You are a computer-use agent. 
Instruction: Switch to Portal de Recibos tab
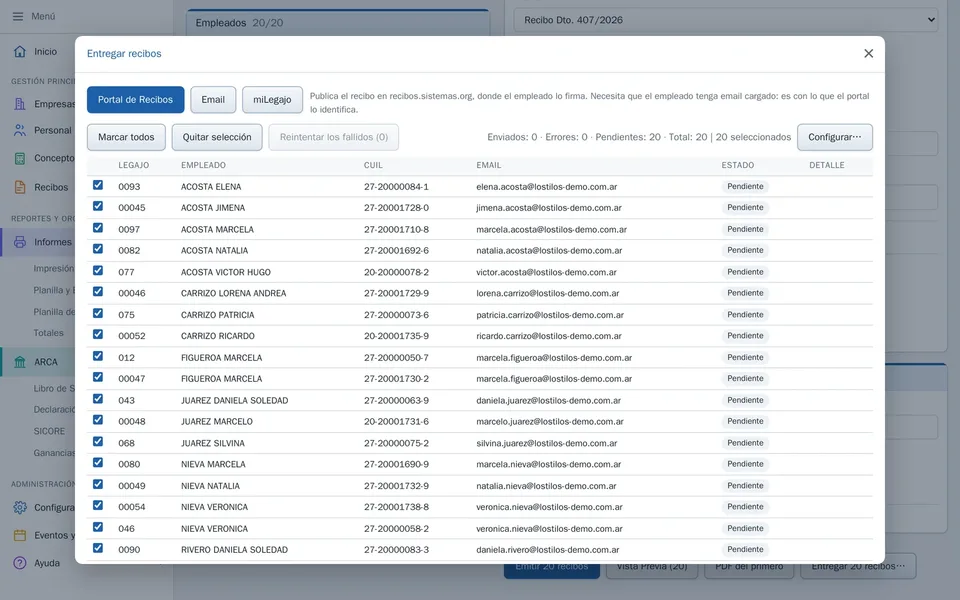point(135,100)
